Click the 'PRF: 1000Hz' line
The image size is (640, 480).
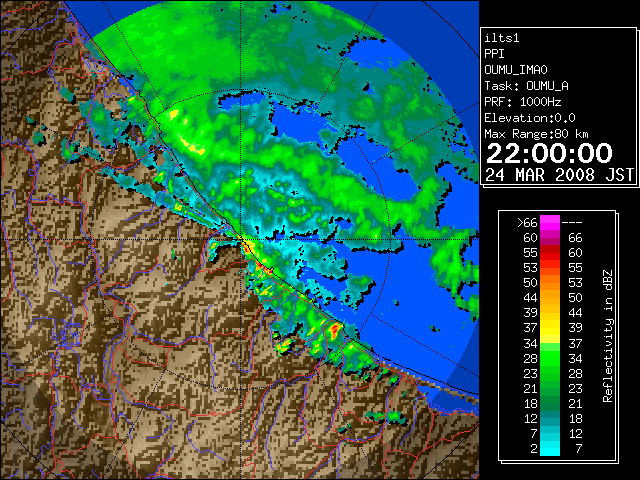pyautogui.click(x=523, y=102)
